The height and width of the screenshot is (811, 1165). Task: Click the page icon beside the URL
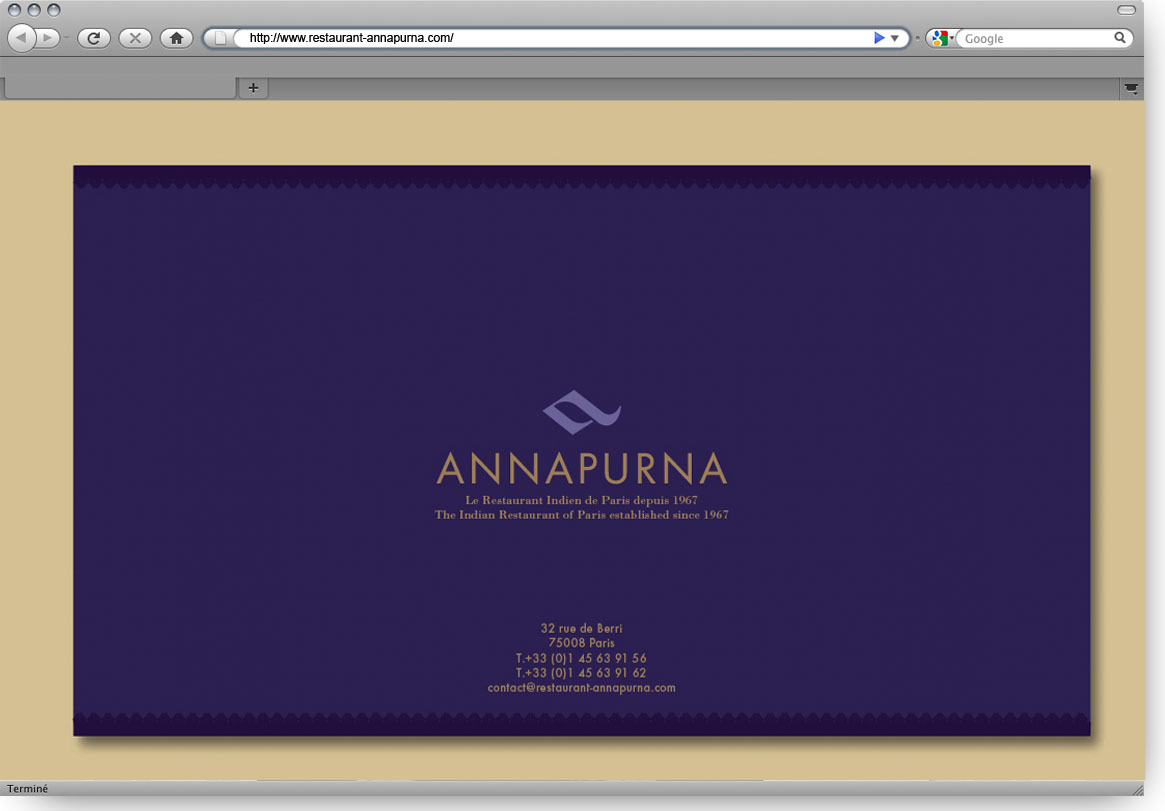[220, 38]
